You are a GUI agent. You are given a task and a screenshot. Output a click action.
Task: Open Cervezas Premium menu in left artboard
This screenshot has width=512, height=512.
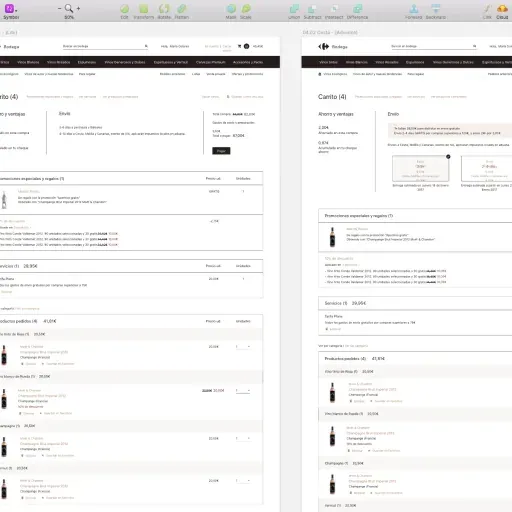coord(211,62)
